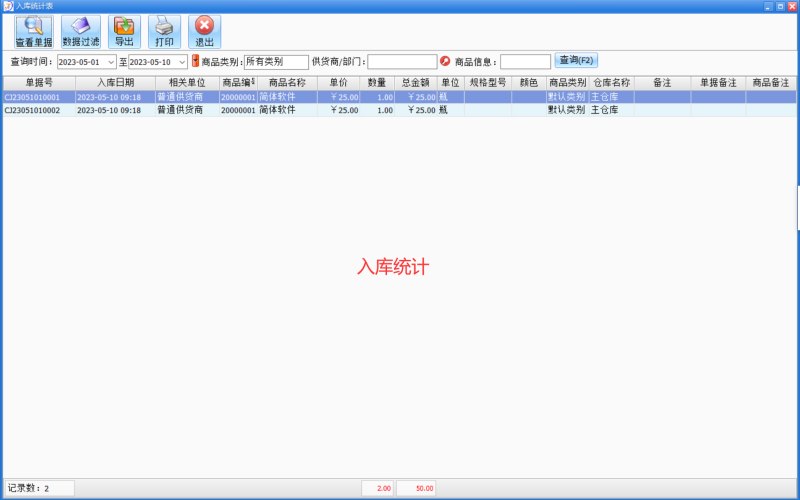Image resolution: width=800 pixels, height=500 pixels.
Task: Click the 单位 column header
Action: click(451, 83)
